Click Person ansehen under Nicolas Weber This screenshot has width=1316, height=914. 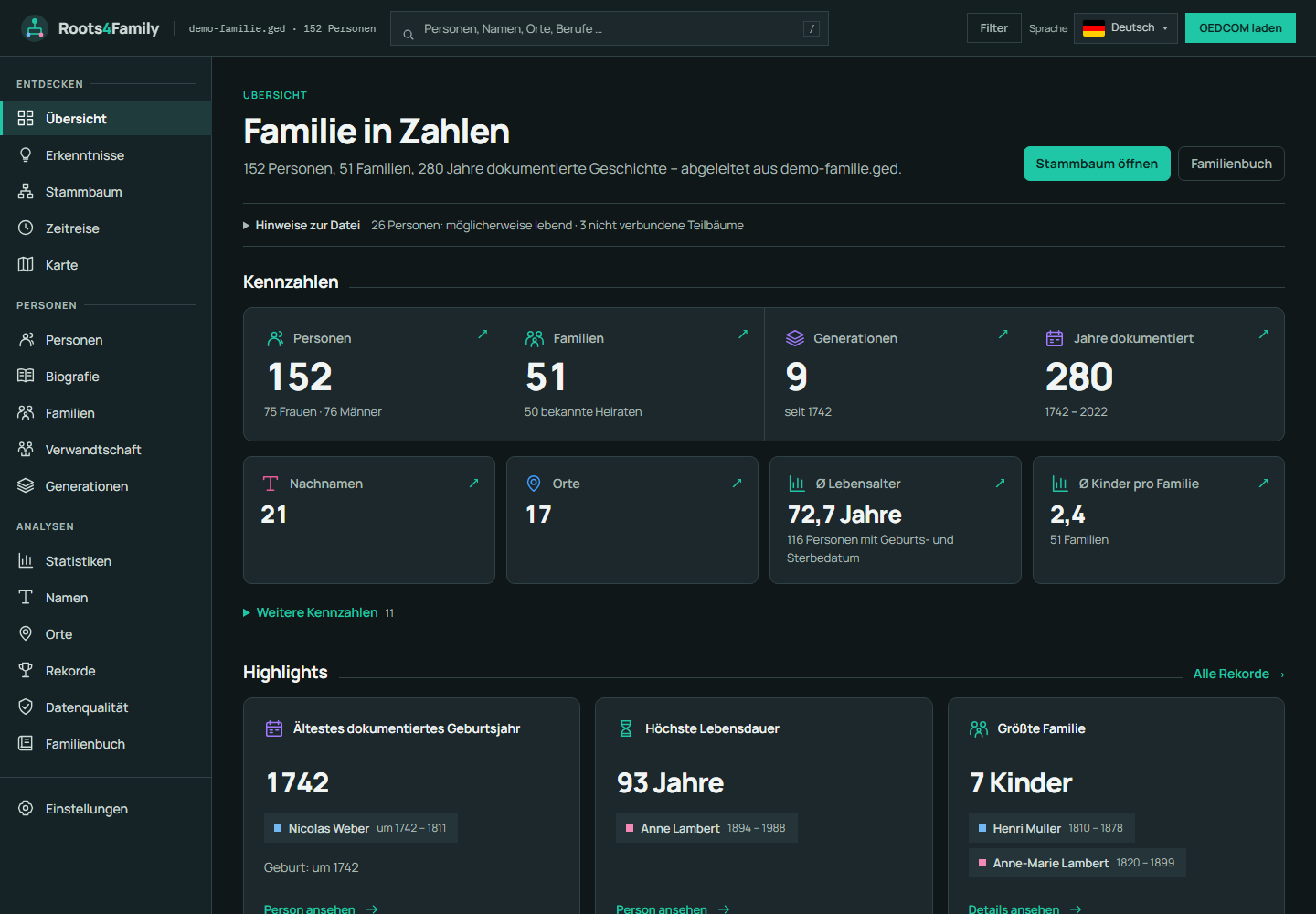click(321, 909)
